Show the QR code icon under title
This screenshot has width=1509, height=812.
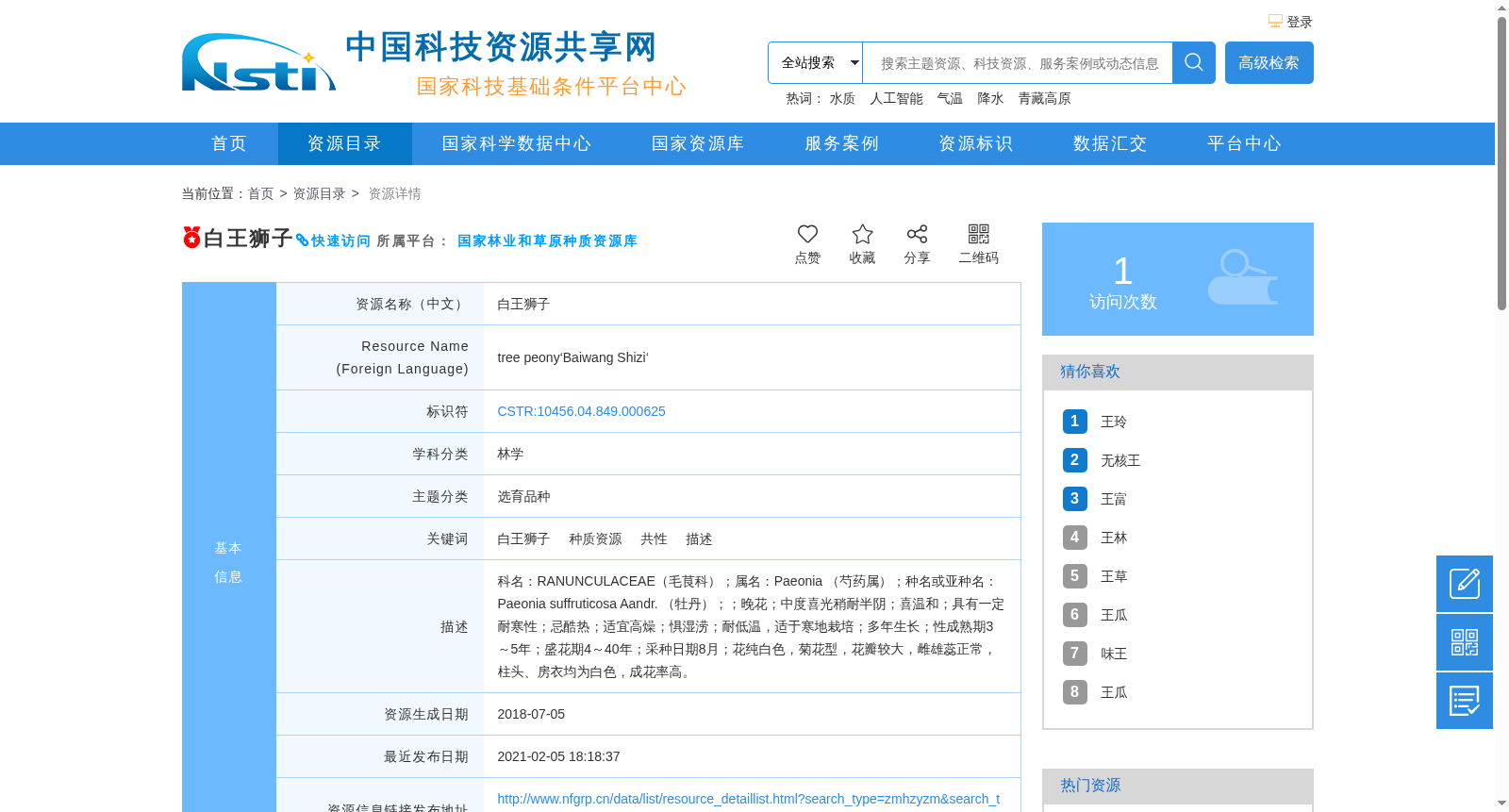(x=979, y=234)
